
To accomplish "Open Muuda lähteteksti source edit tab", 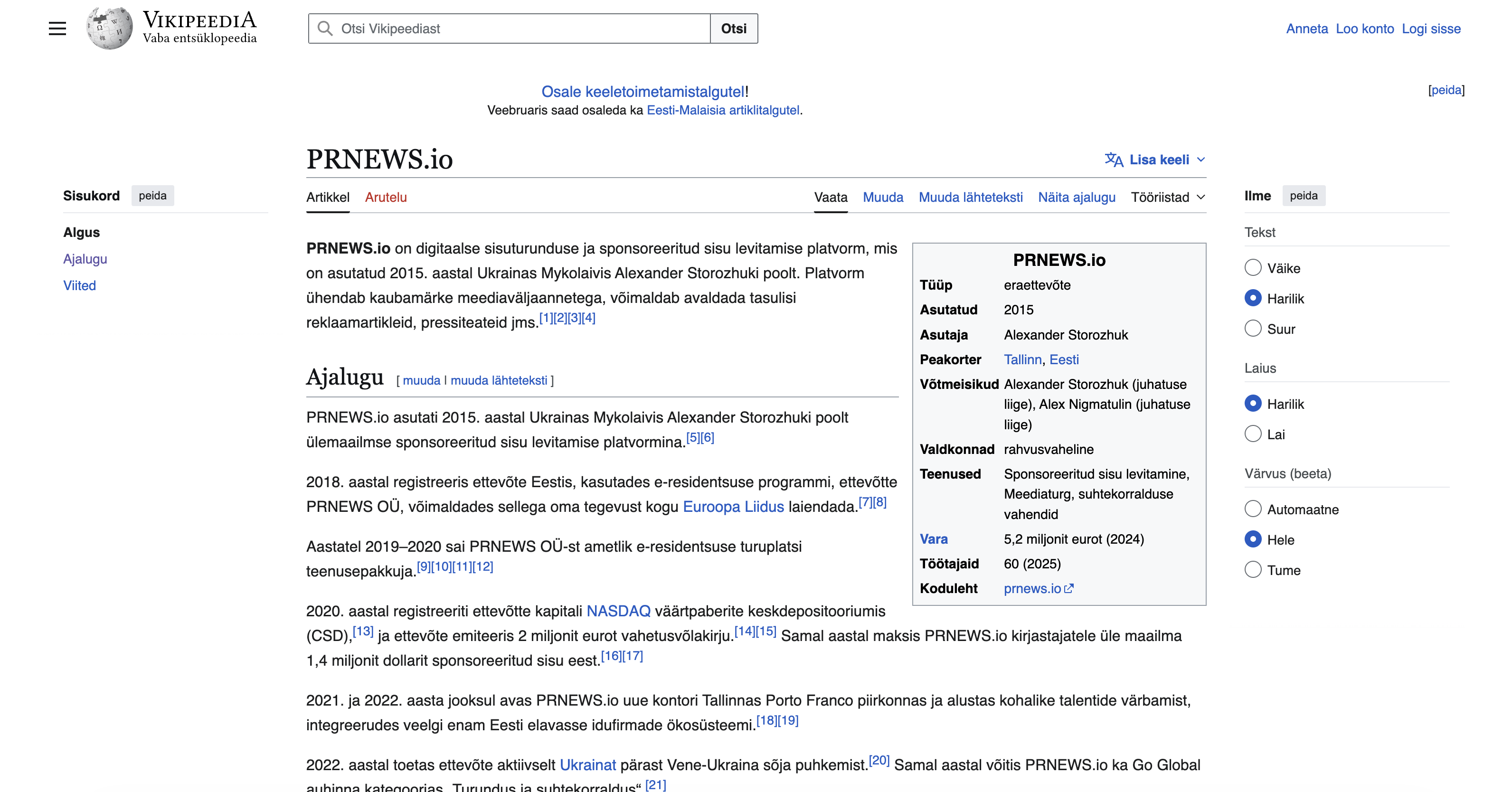I will point(970,197).
